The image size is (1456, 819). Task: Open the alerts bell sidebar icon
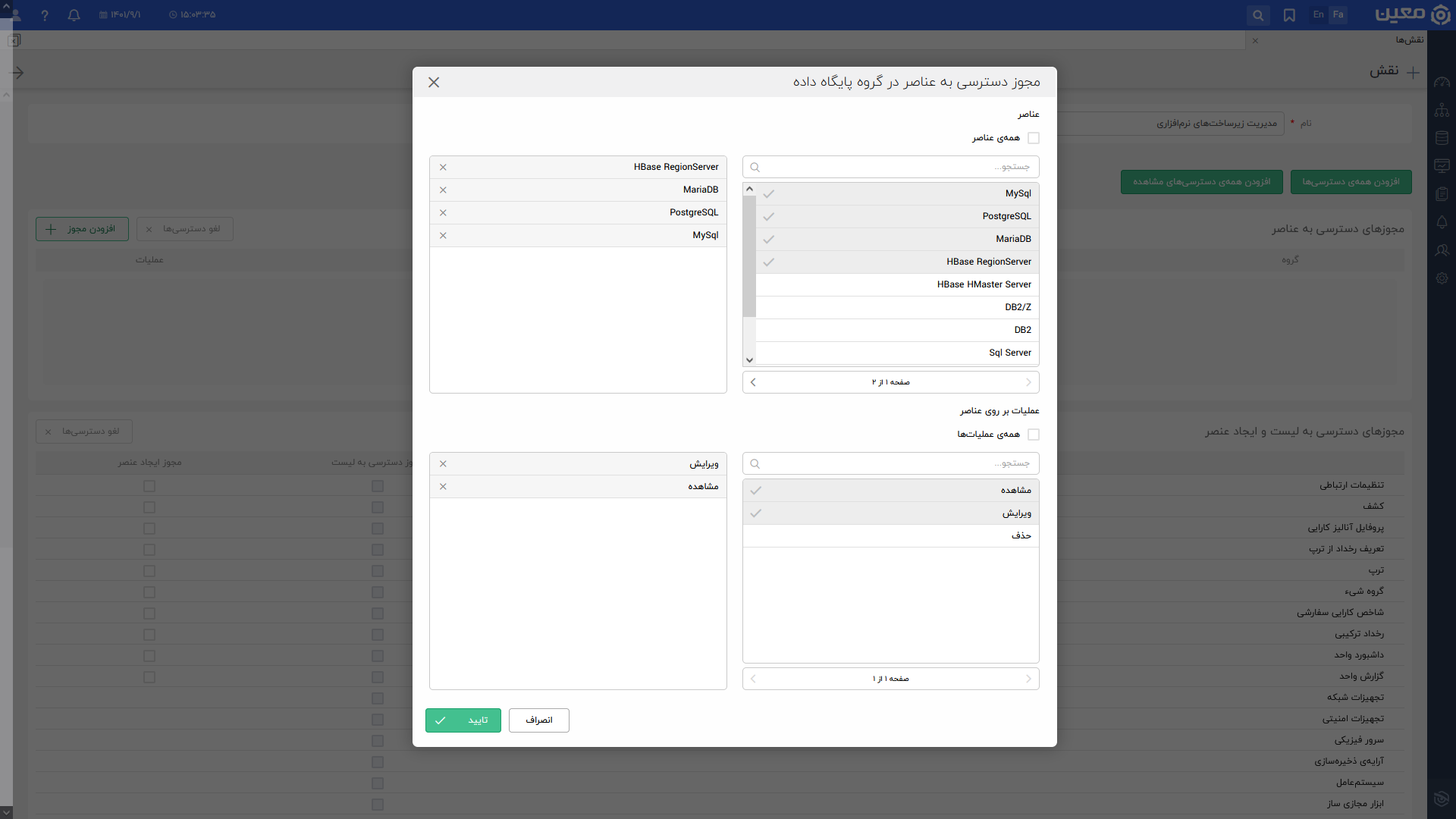[x=1442, y=222]
